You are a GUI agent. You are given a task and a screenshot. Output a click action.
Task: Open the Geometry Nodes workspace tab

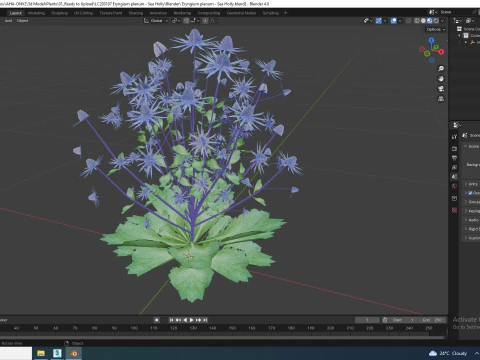coord(241,13)
